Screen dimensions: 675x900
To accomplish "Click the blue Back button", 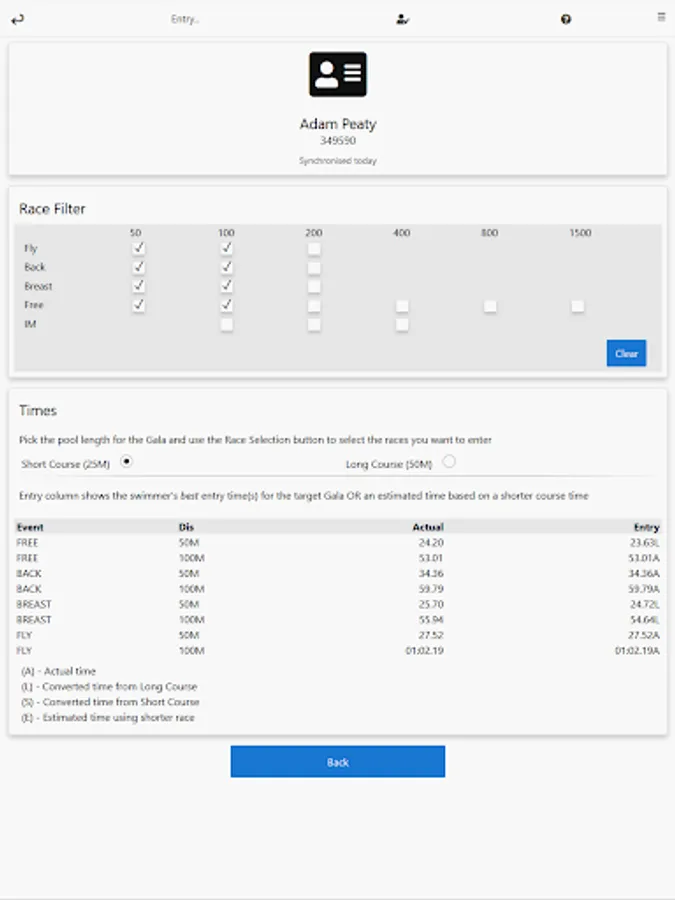I will click(338, 762).
